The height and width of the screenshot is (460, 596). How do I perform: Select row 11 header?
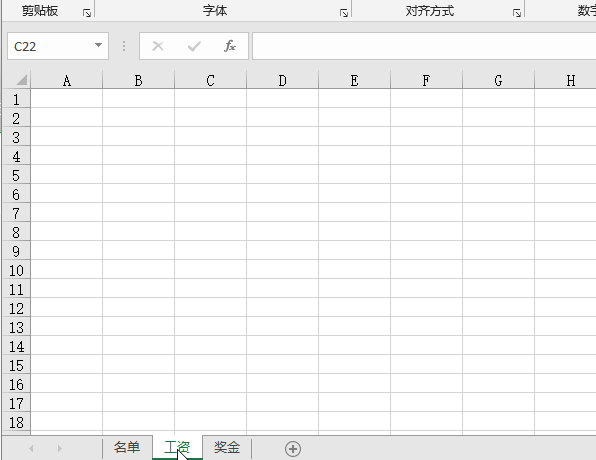(x=16, y=289)
